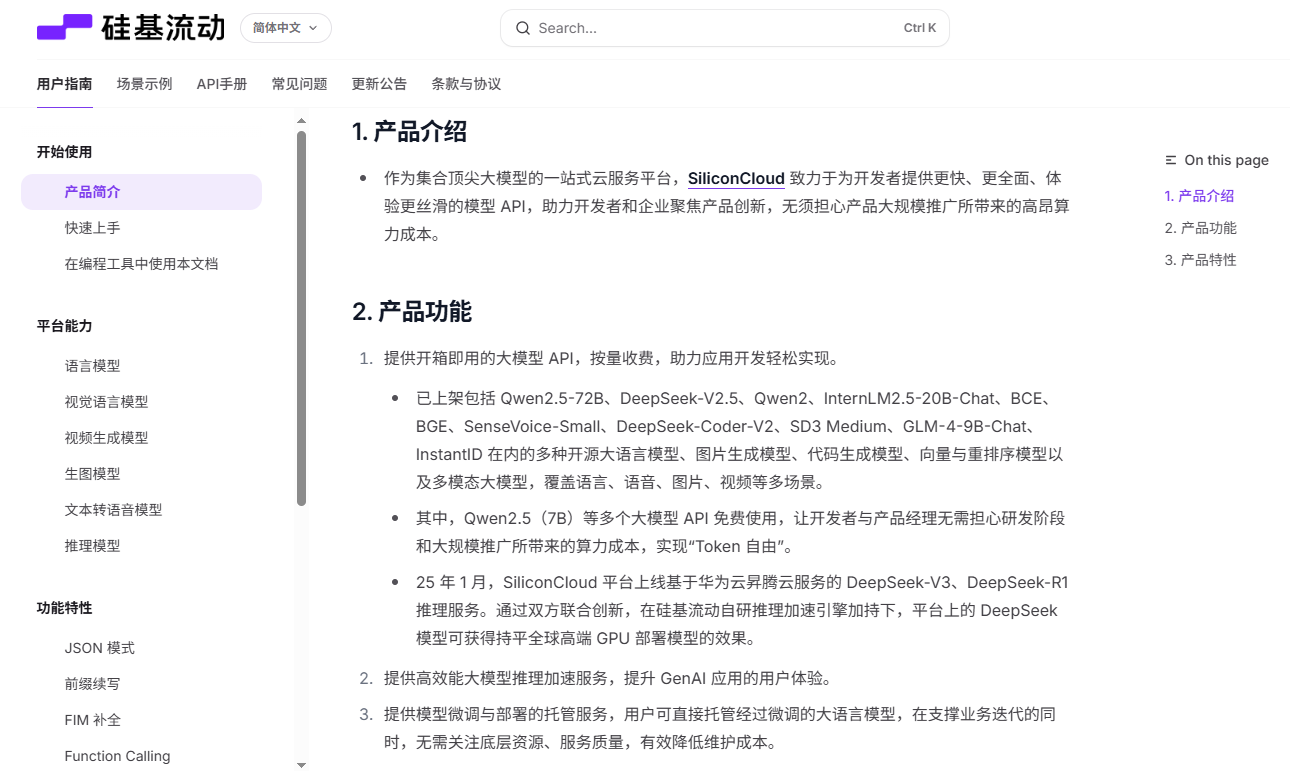
Task: Switch to the 场景示例 tab
Action: (x=144, y=84)
